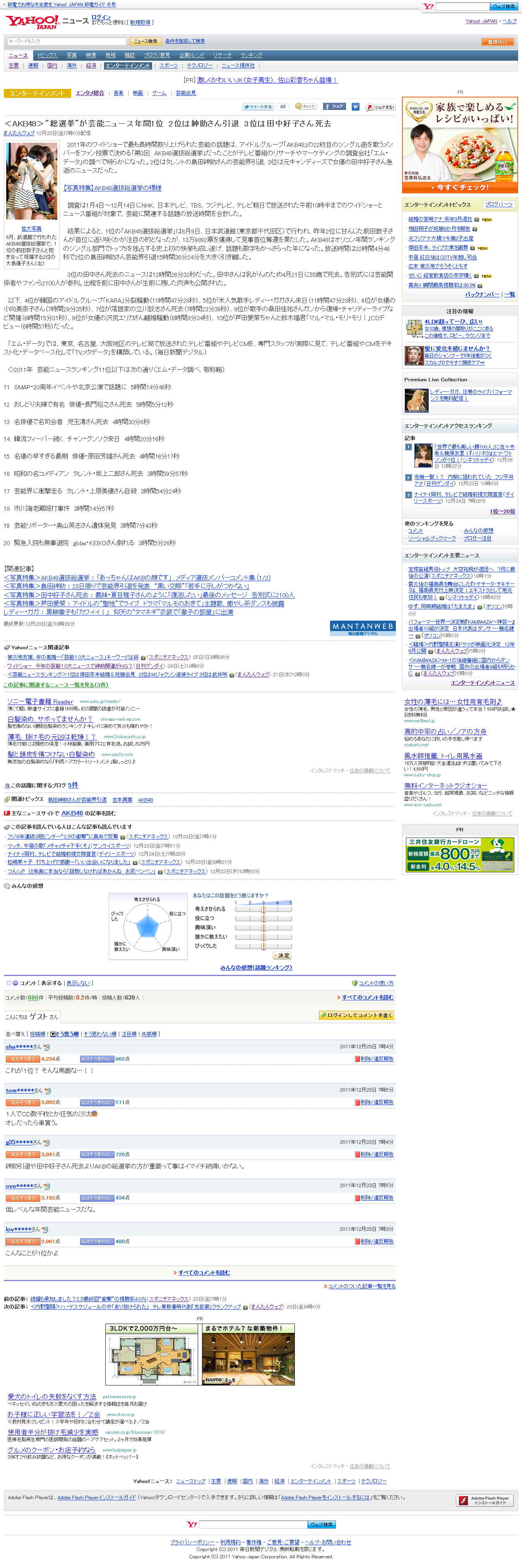Click the Facebook シェア button
The height and width of the screenshot is (1568, 522).
pos(334,106)
